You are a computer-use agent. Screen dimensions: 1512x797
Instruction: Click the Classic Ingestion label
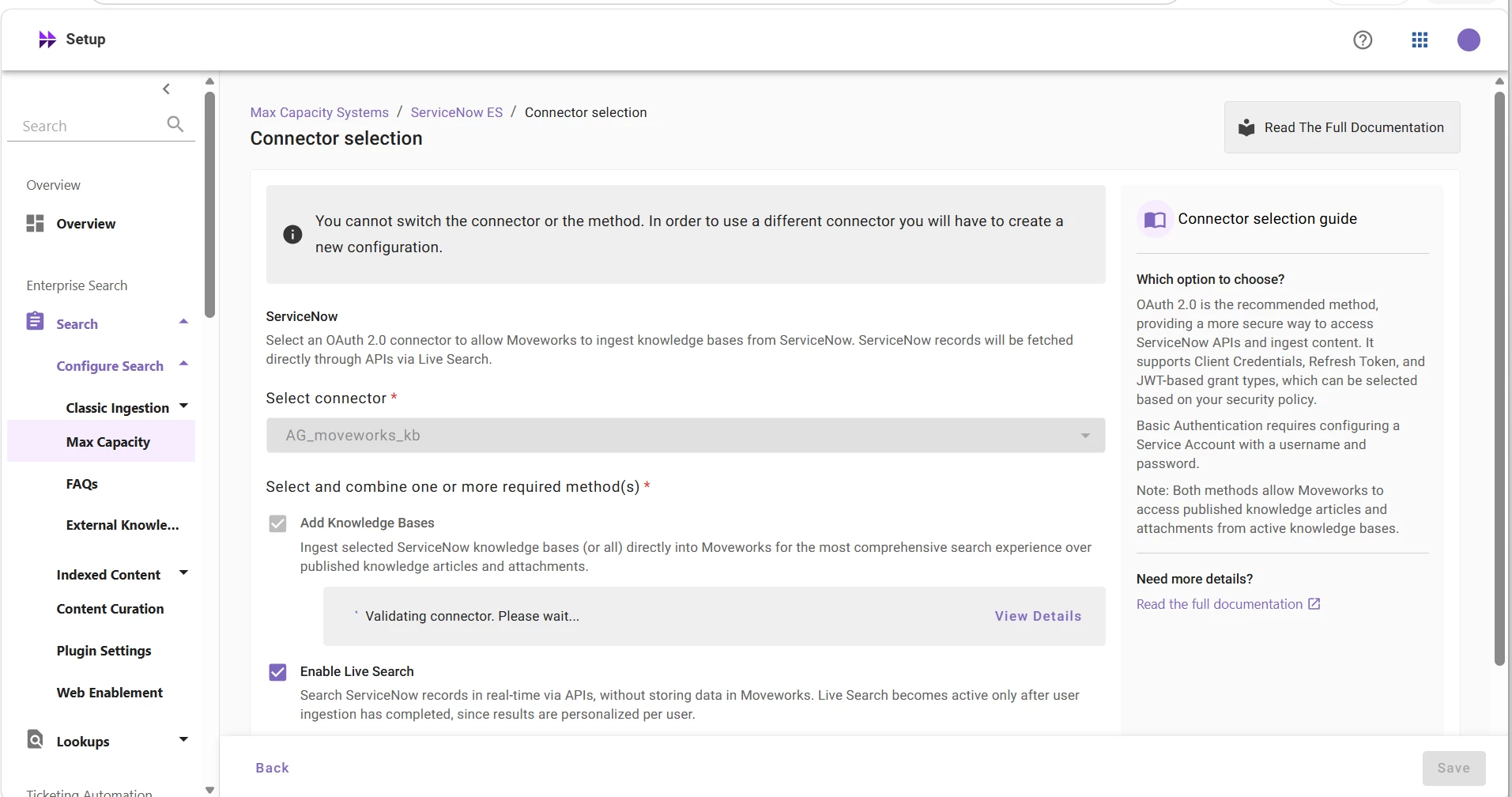pyautogui.click(x=117, y=408)
